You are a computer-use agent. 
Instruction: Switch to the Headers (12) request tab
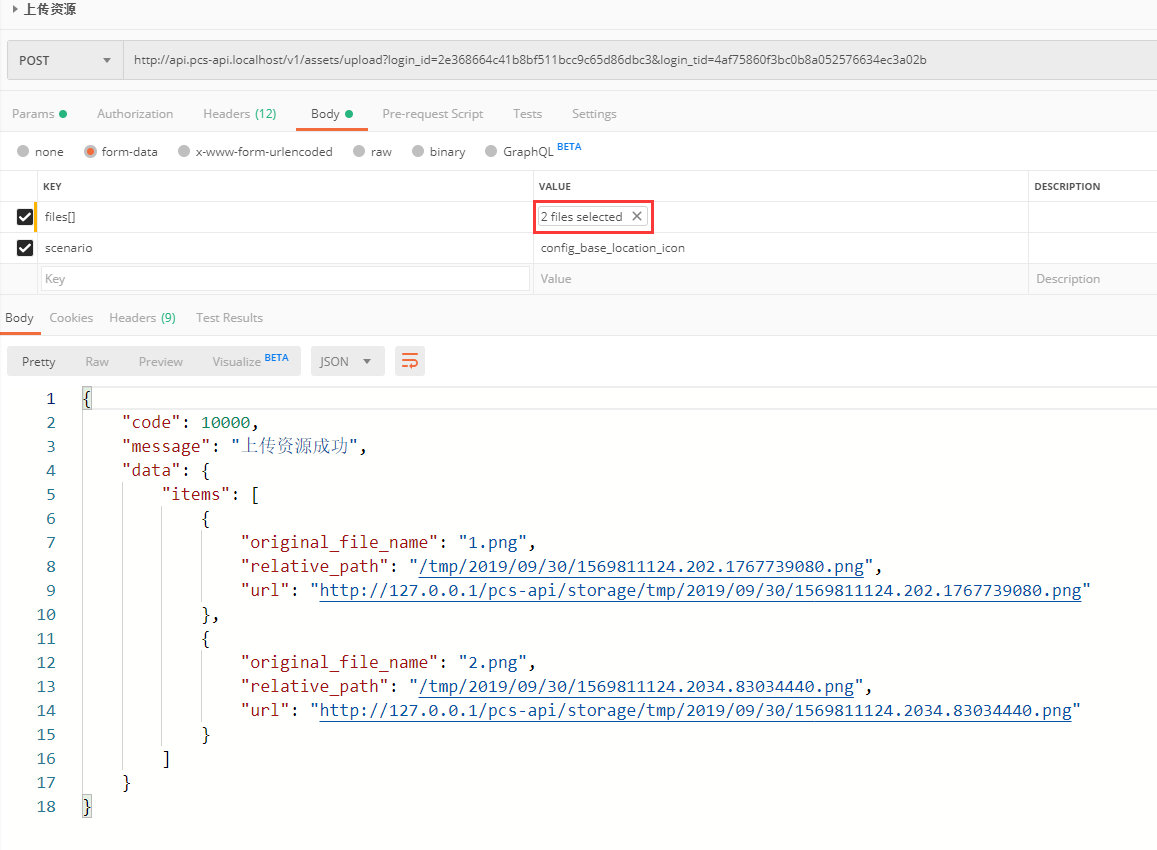point(239,114)
